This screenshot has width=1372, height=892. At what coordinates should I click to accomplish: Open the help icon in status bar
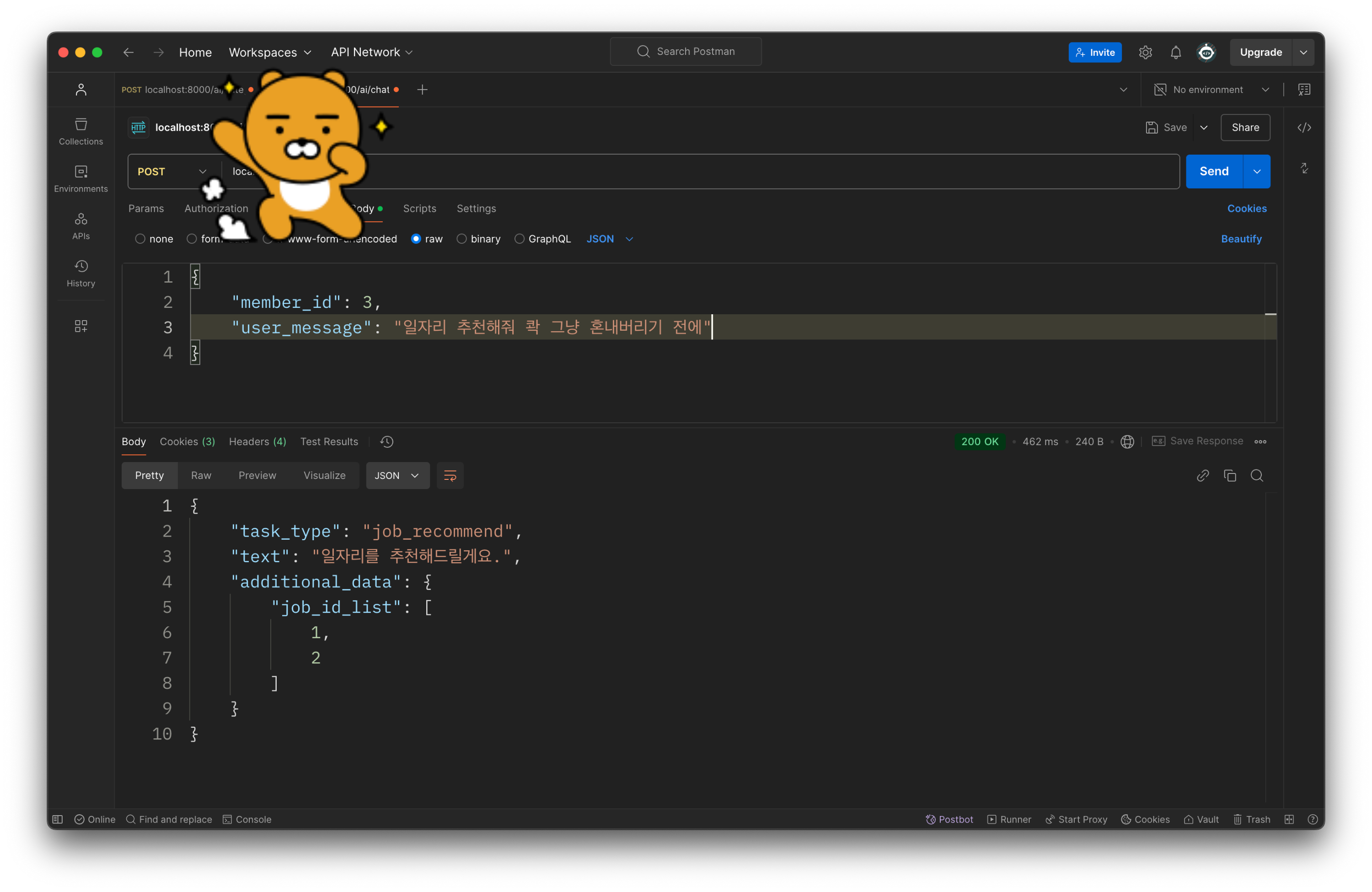[x=1313, y=819]
